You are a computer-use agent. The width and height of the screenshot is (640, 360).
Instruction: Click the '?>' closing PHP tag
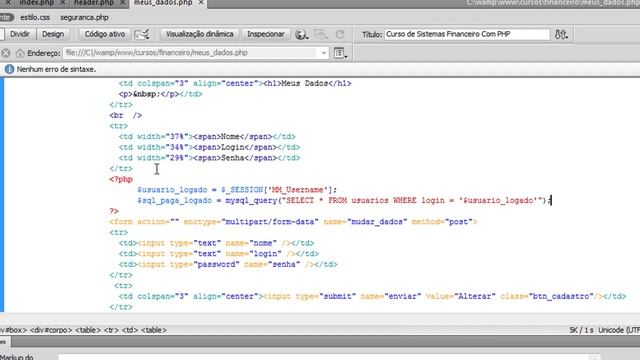114,211
